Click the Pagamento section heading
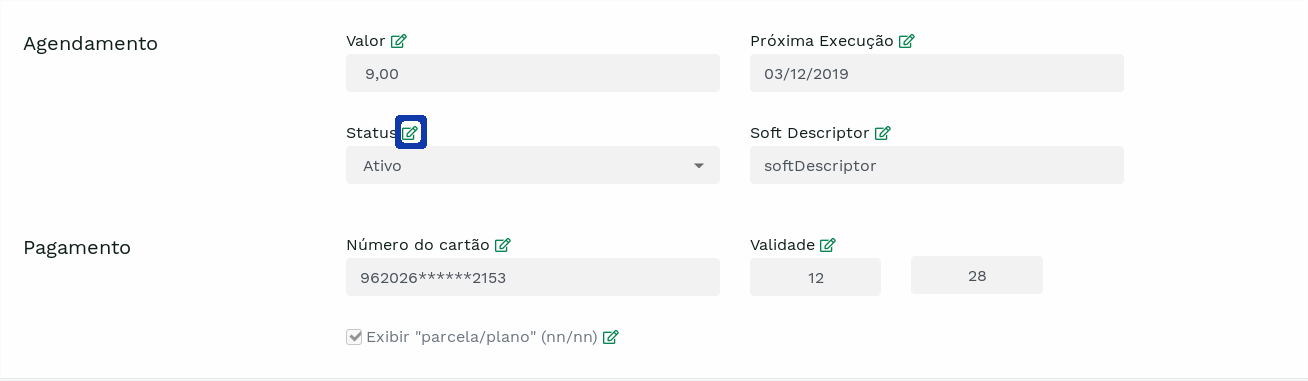This screenshot has height=381, width=1308. (77, 247)
